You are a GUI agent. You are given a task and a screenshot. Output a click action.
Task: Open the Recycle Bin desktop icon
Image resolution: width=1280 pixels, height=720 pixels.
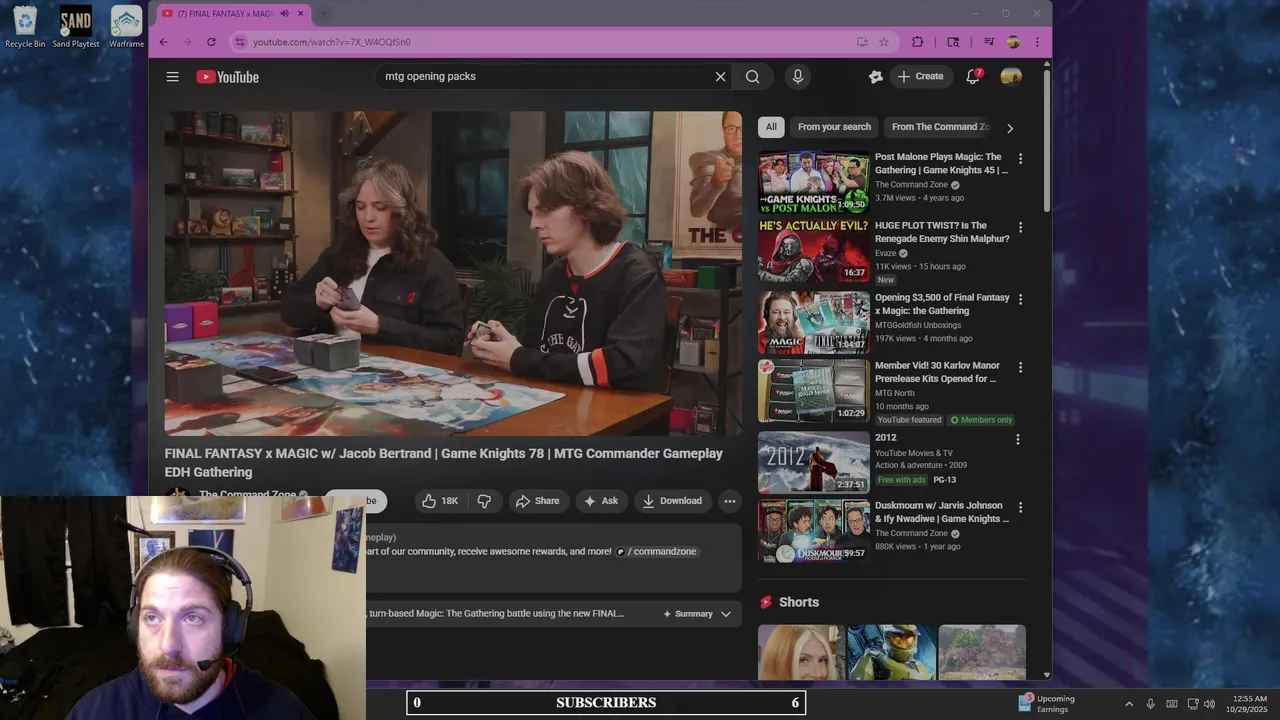(25, 27)
